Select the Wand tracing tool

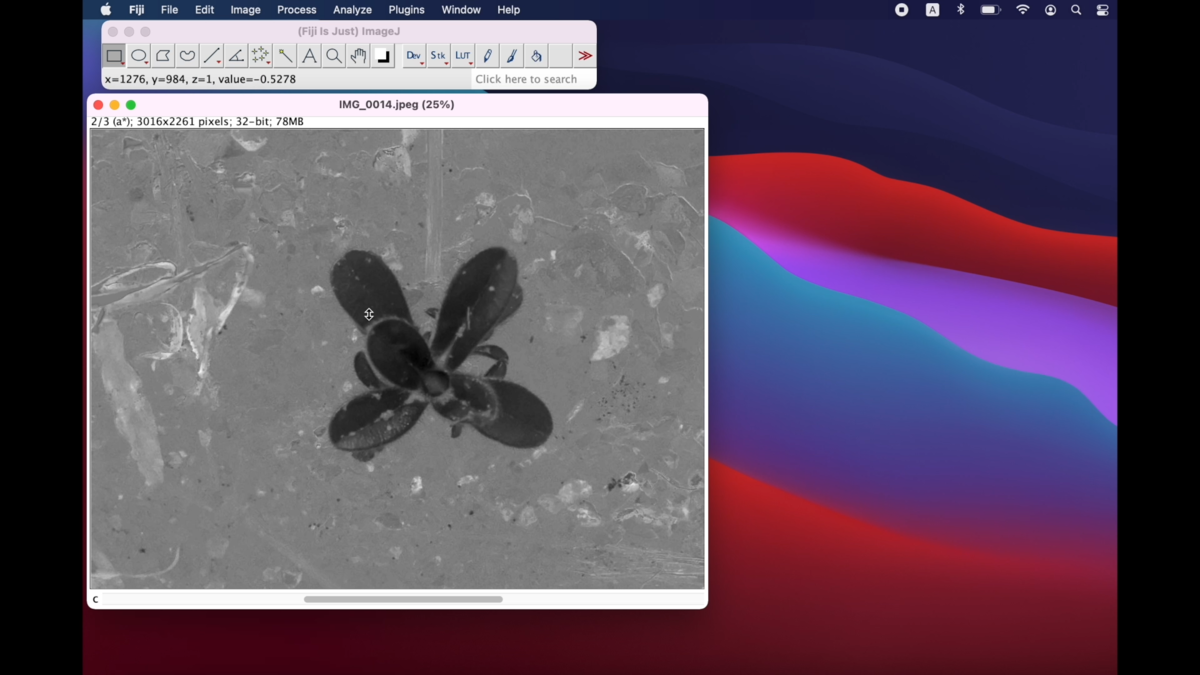(x=285, y=56)
